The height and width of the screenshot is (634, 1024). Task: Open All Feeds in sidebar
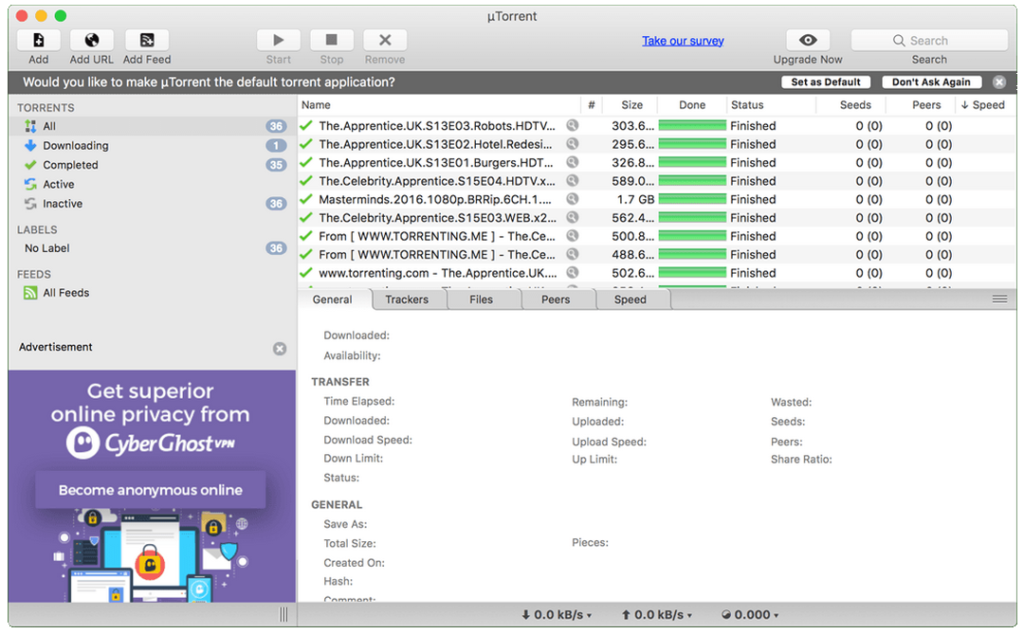point(153,293)
